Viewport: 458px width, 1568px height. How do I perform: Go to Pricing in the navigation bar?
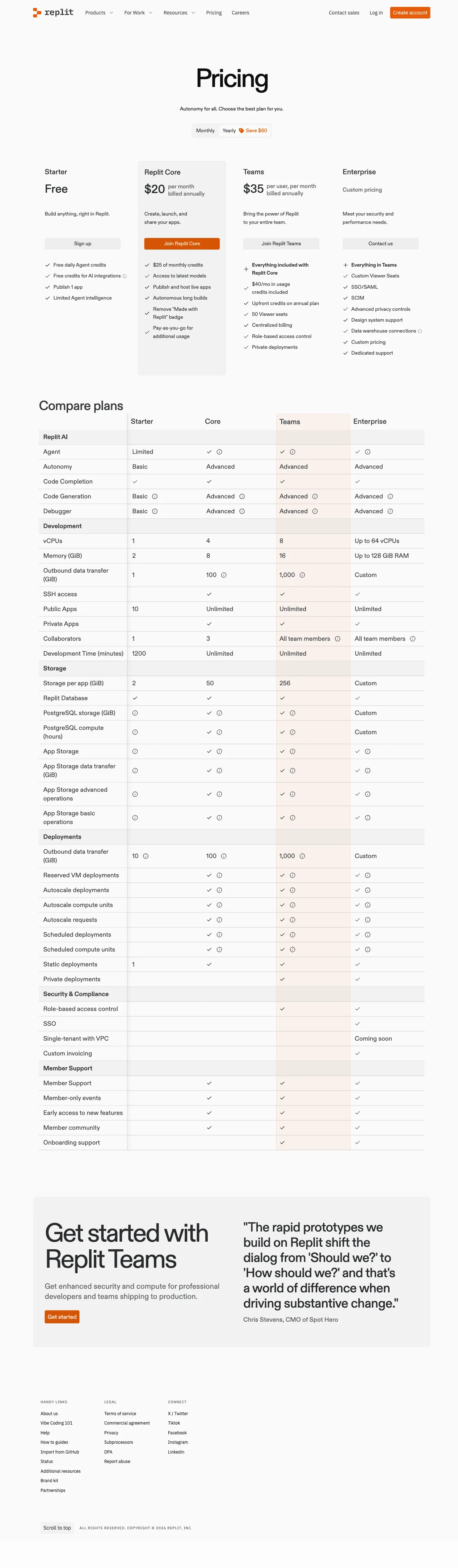(x=214, y=13)
